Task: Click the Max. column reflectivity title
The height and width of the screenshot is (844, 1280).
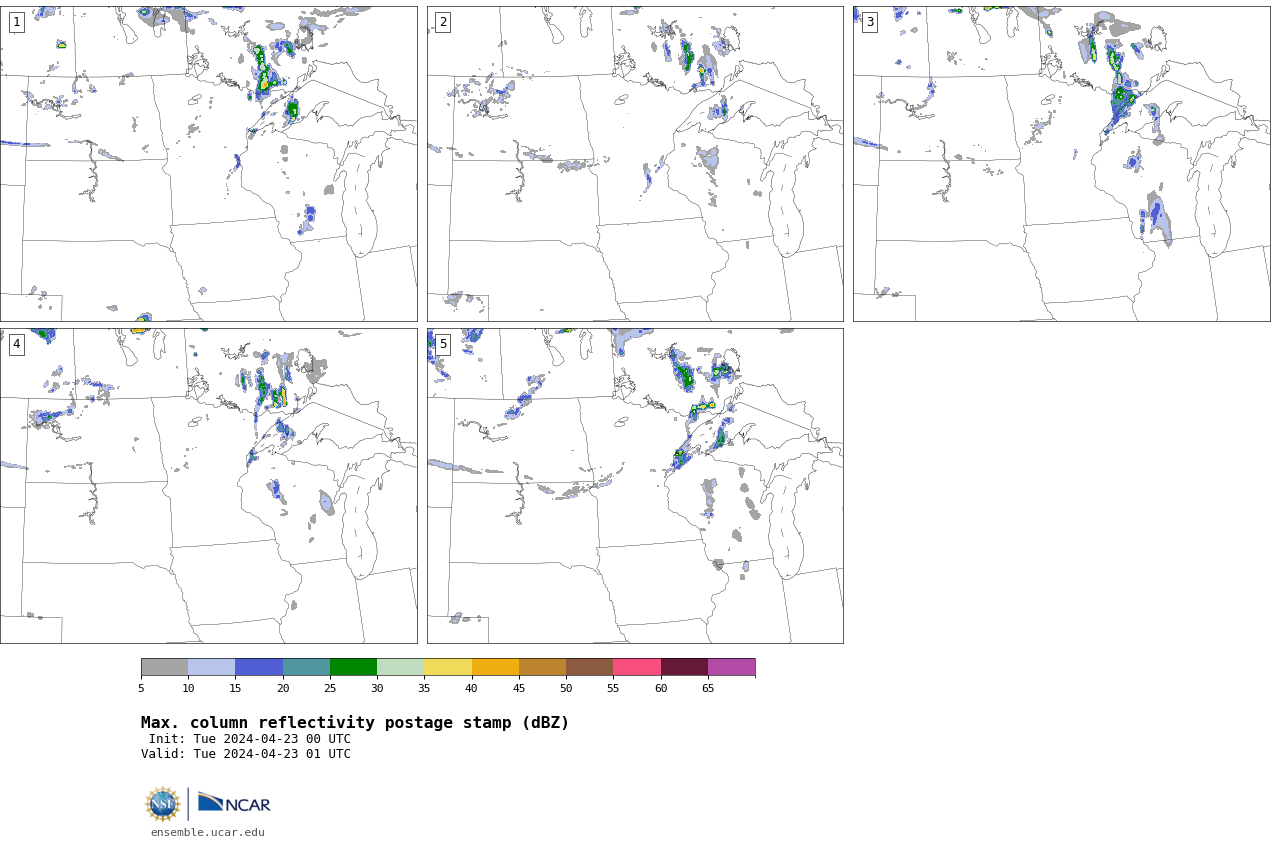Action: pos(355,723)
